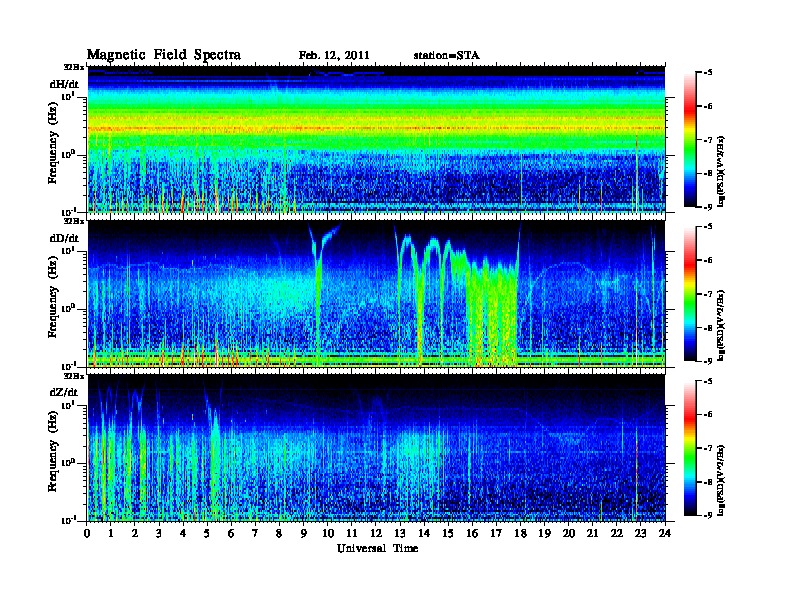Click the -5 value on dZ/dt color scale
The image size is (792, 612).
pos(708,381)
